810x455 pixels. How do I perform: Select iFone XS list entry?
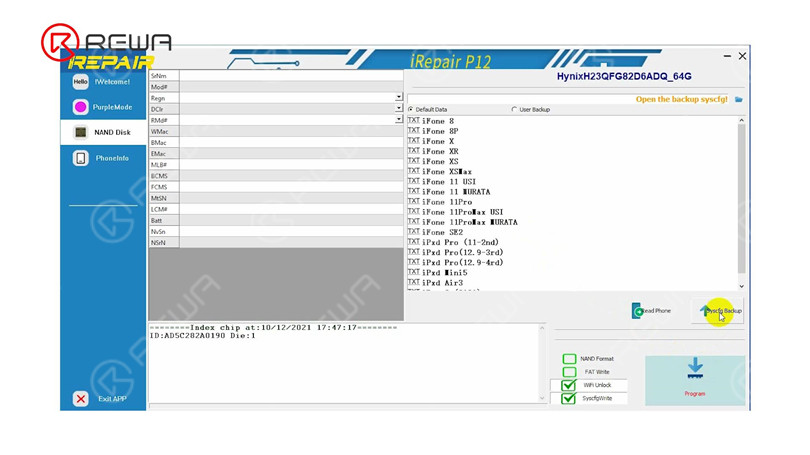coord(440,161)
